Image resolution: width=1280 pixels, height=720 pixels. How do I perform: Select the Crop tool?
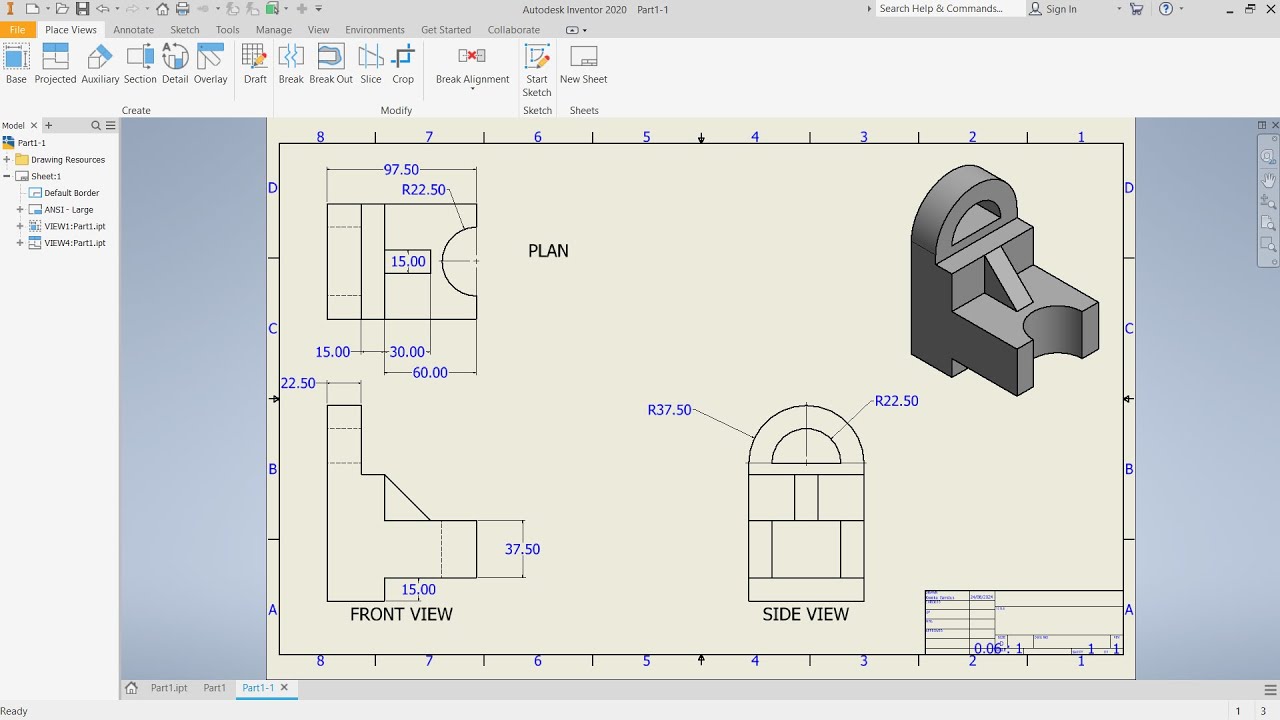[x=403, y=64]
